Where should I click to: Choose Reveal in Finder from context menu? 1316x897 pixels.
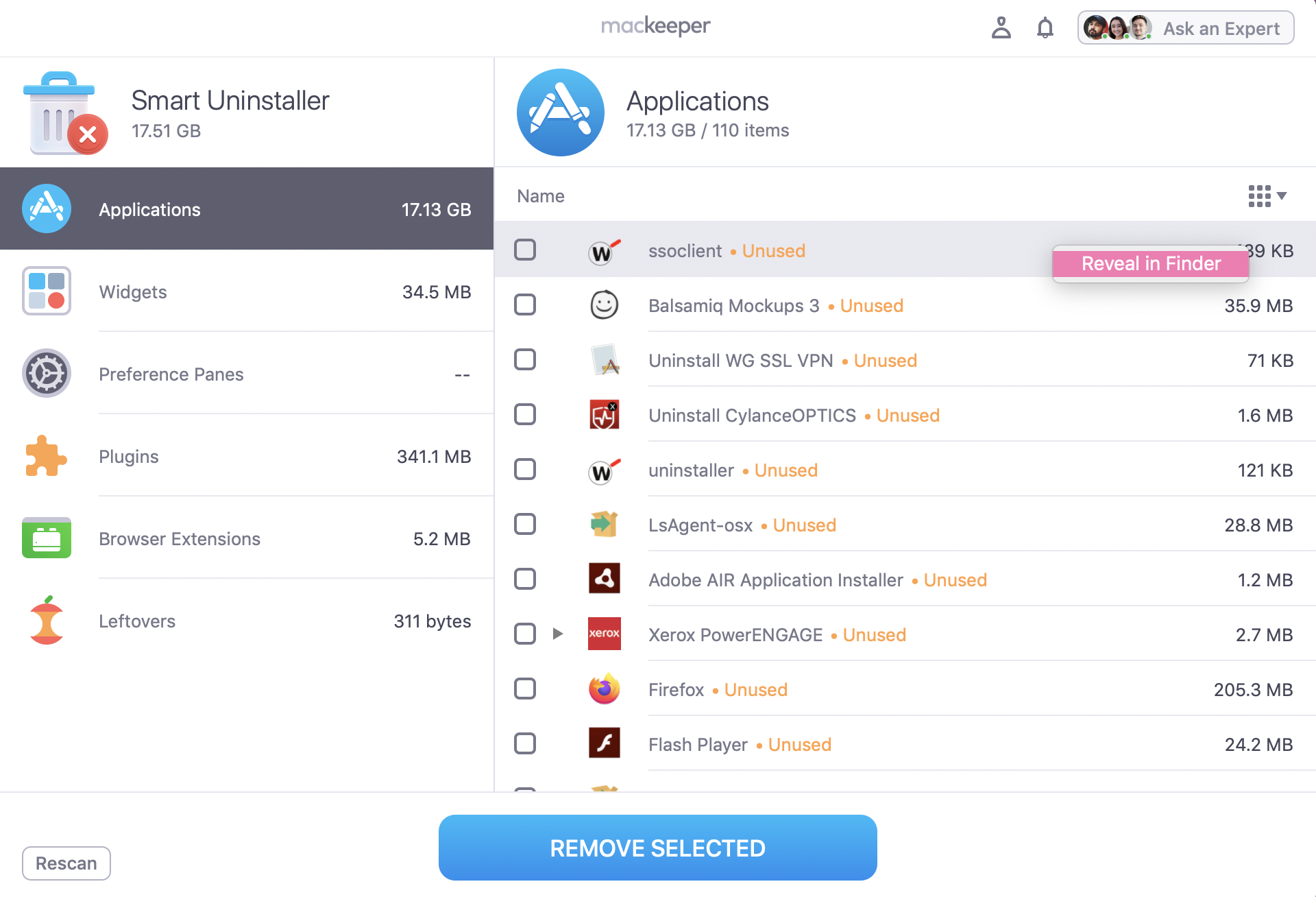point(1151,264)
